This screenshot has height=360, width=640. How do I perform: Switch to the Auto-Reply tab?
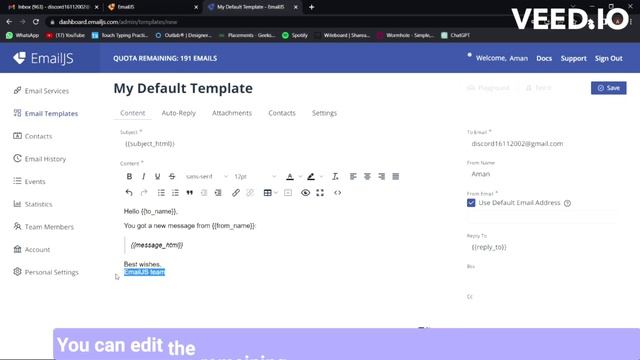click(x=179, y=113)
